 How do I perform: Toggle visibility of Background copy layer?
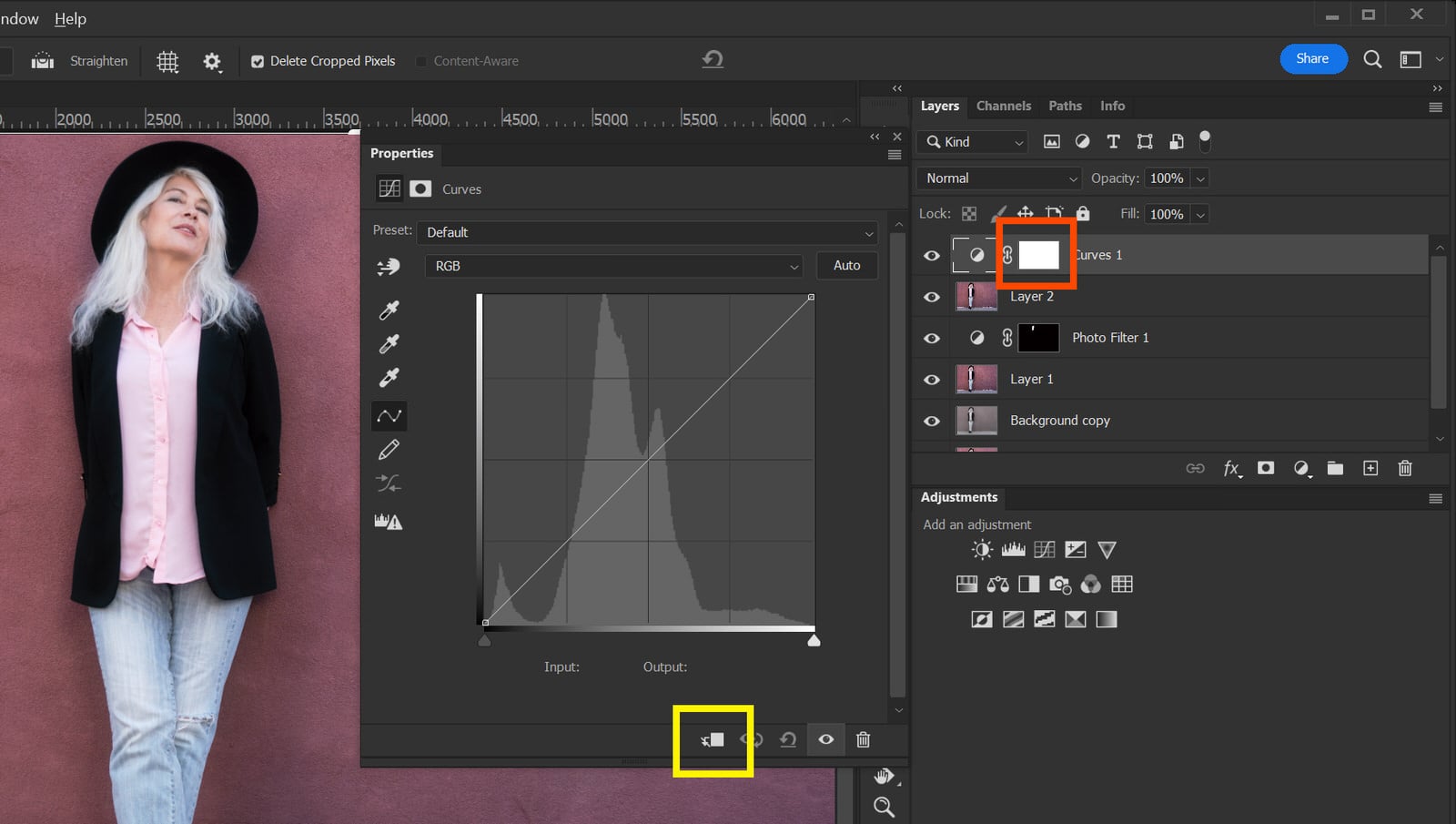[930, 421]
